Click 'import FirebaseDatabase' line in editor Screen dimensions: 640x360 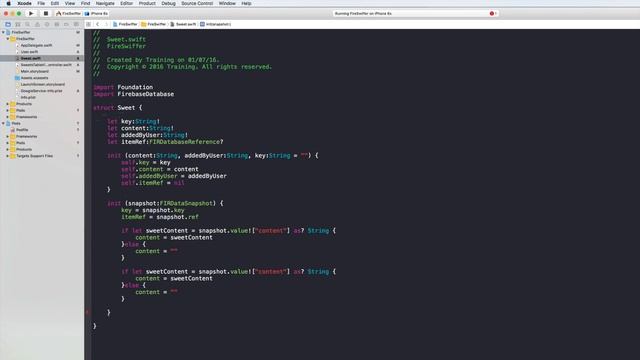tap(133, 94)
